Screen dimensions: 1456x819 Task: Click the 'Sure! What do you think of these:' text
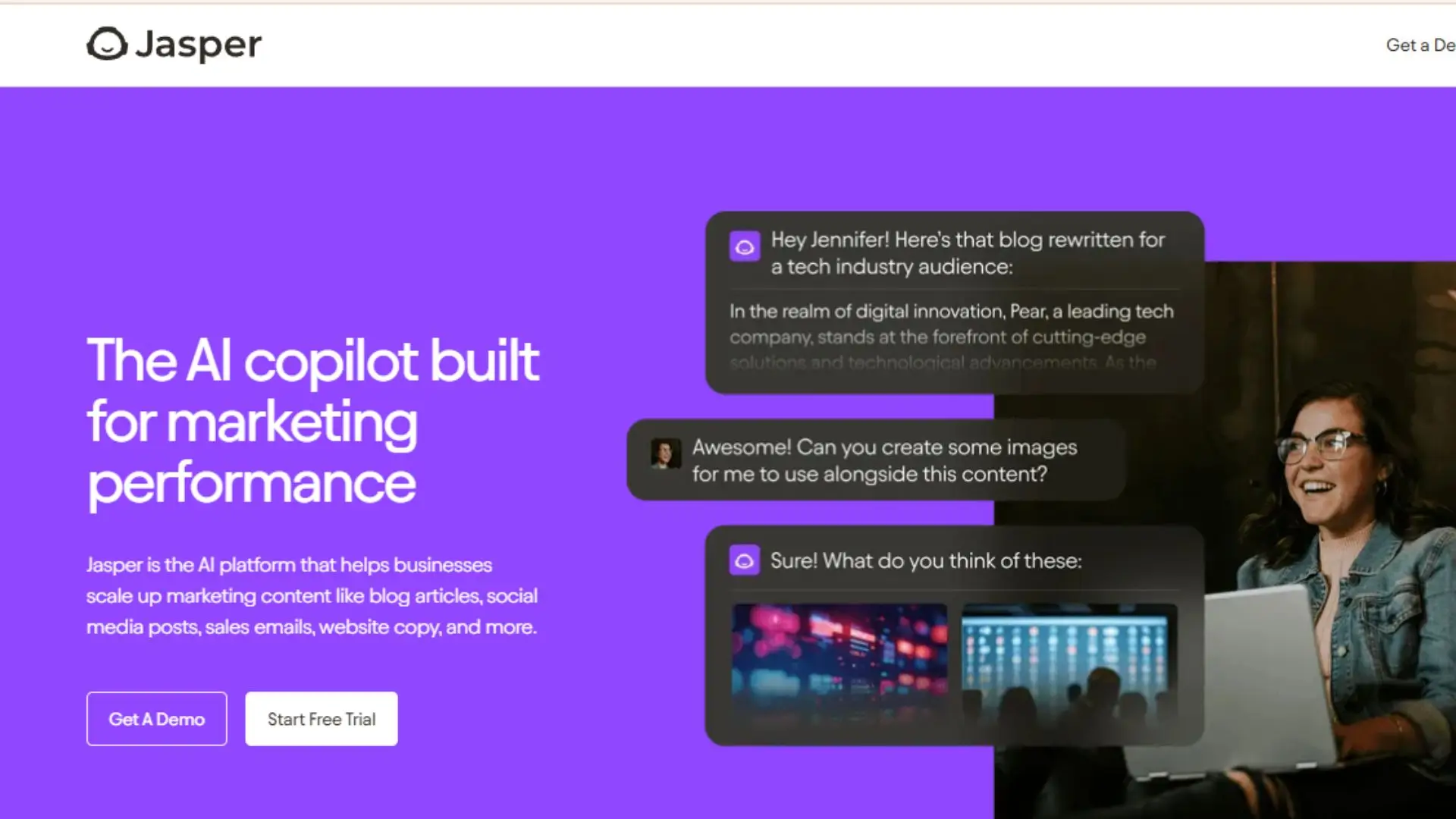[x=926, y=560]
